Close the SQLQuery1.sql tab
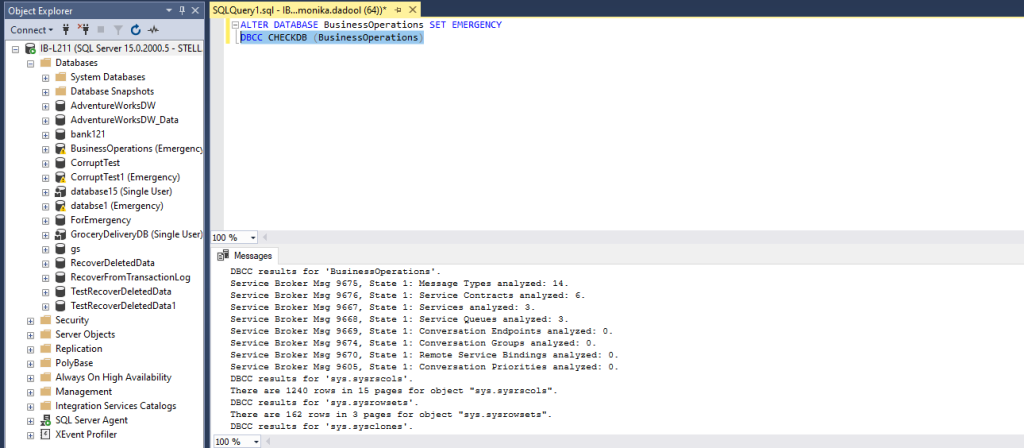 coord(413,10)
